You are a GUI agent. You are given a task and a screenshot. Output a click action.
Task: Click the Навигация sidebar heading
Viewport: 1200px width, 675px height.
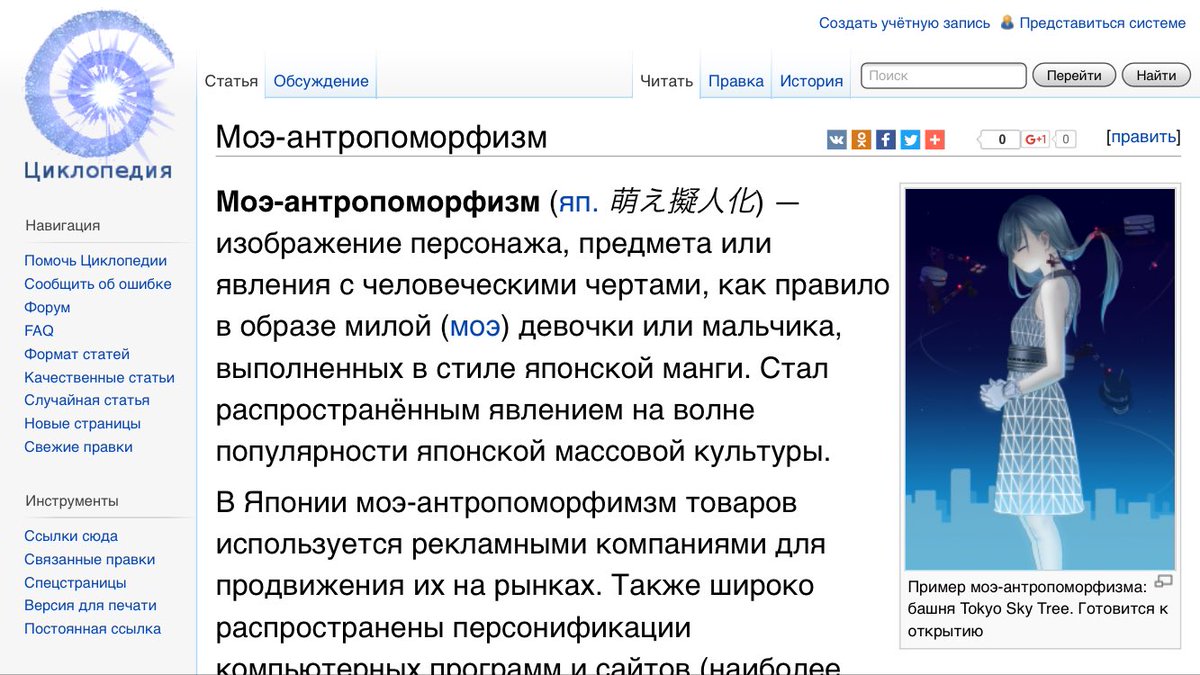coord(63,226)
